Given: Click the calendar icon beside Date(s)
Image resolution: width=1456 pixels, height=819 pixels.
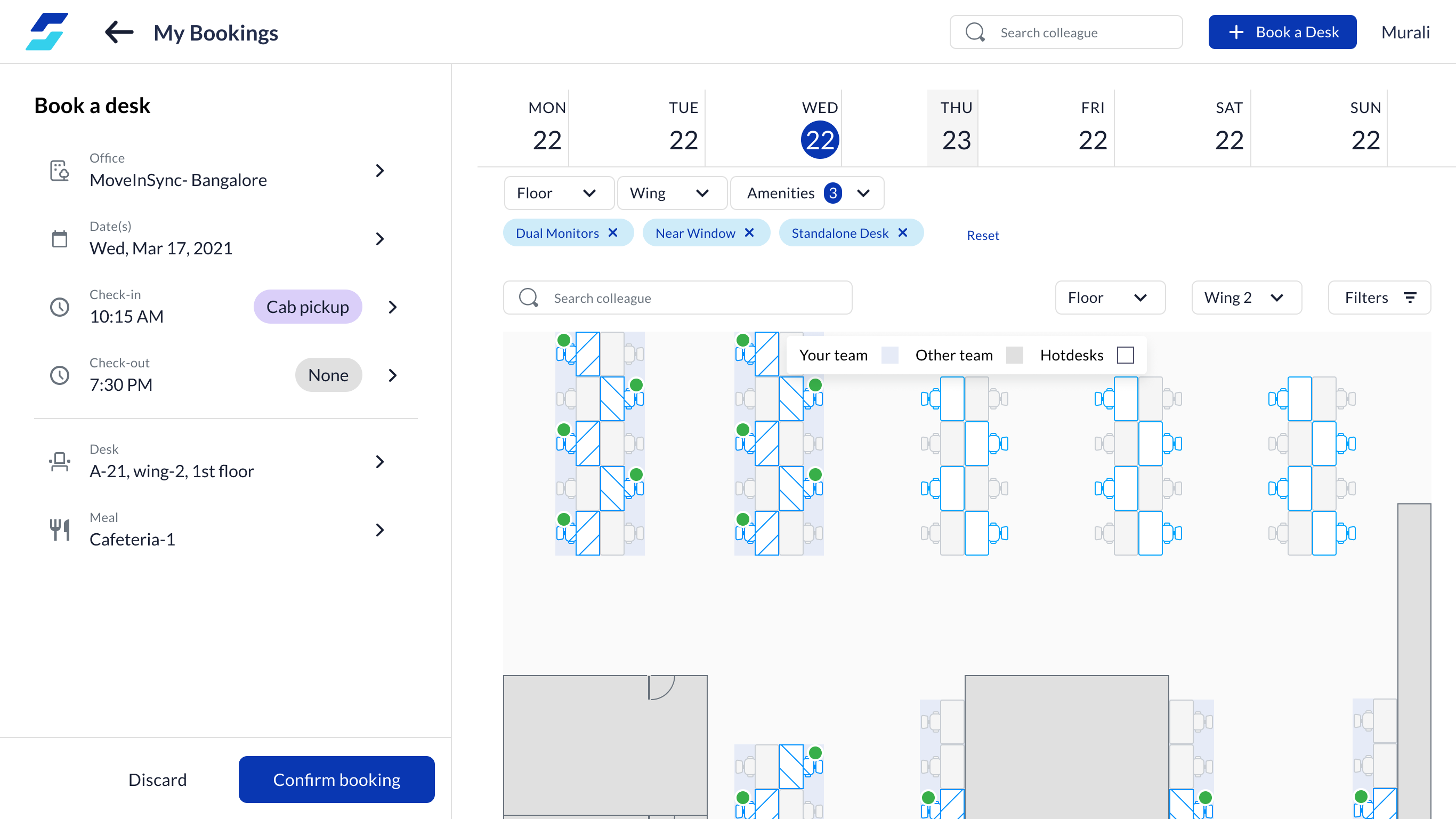Looking at the screenshot, I should pyautogui.click(x=59, y=239).
